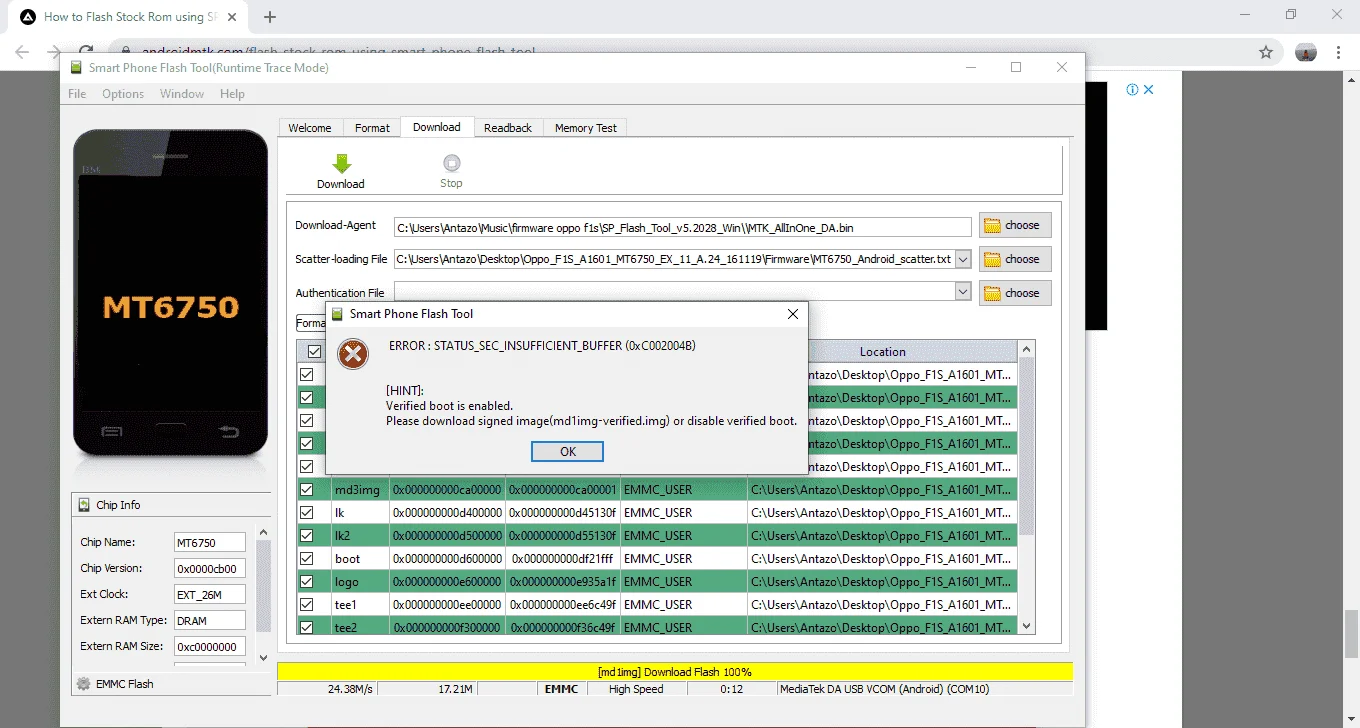The image size is (1360, 728).
Task: Click the Chip Info panel icon
Action: pyautogui.click(x=84, y=505)
